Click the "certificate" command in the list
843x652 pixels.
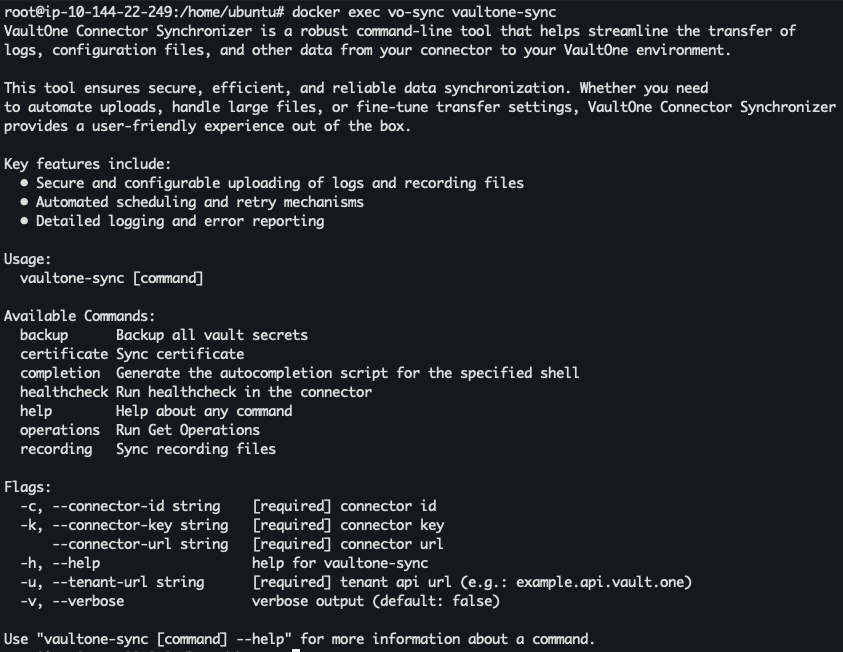coord(63,354)
